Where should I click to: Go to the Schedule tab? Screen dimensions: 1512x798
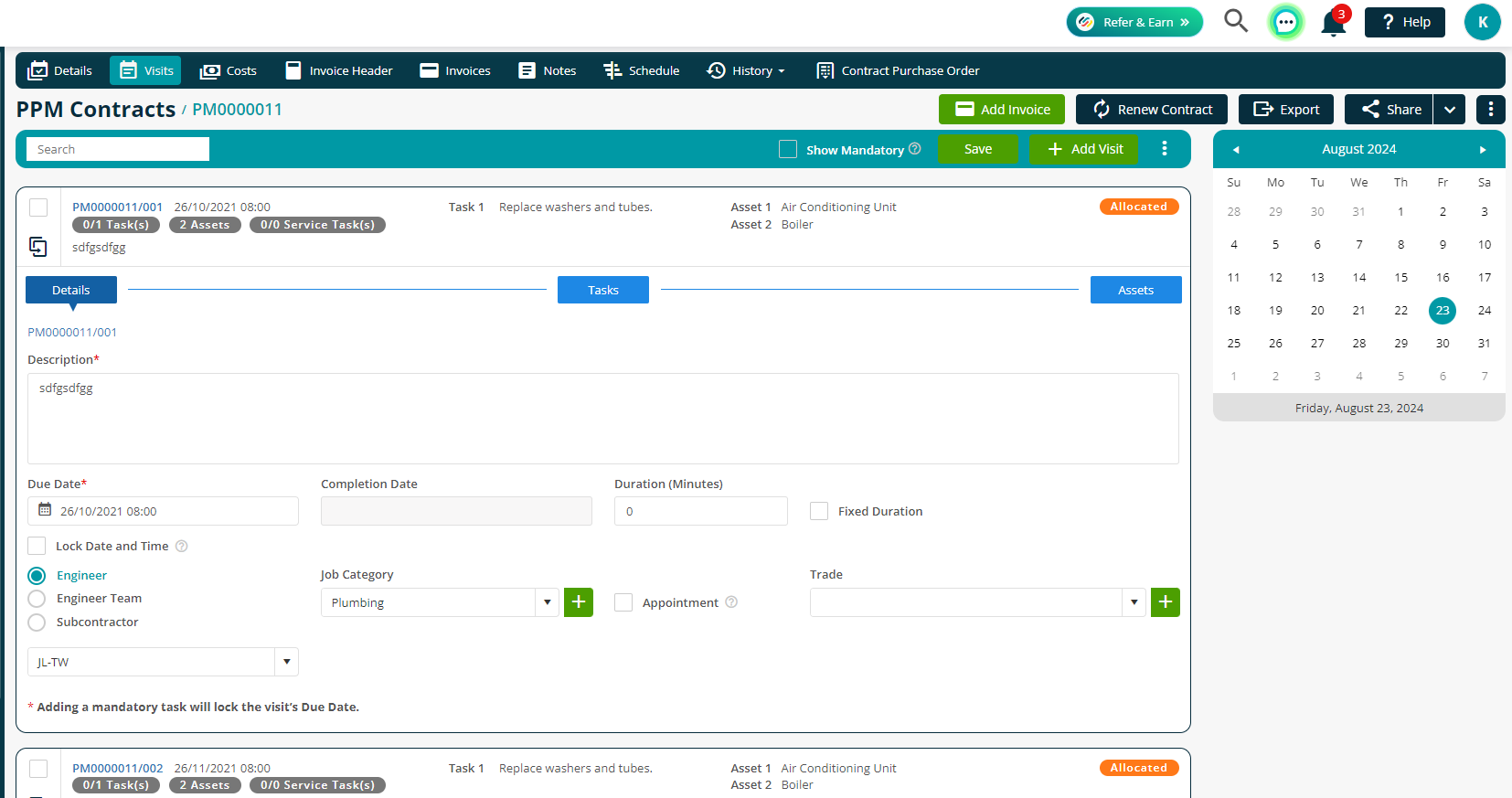pyautogui.click(x=642, y=70)
